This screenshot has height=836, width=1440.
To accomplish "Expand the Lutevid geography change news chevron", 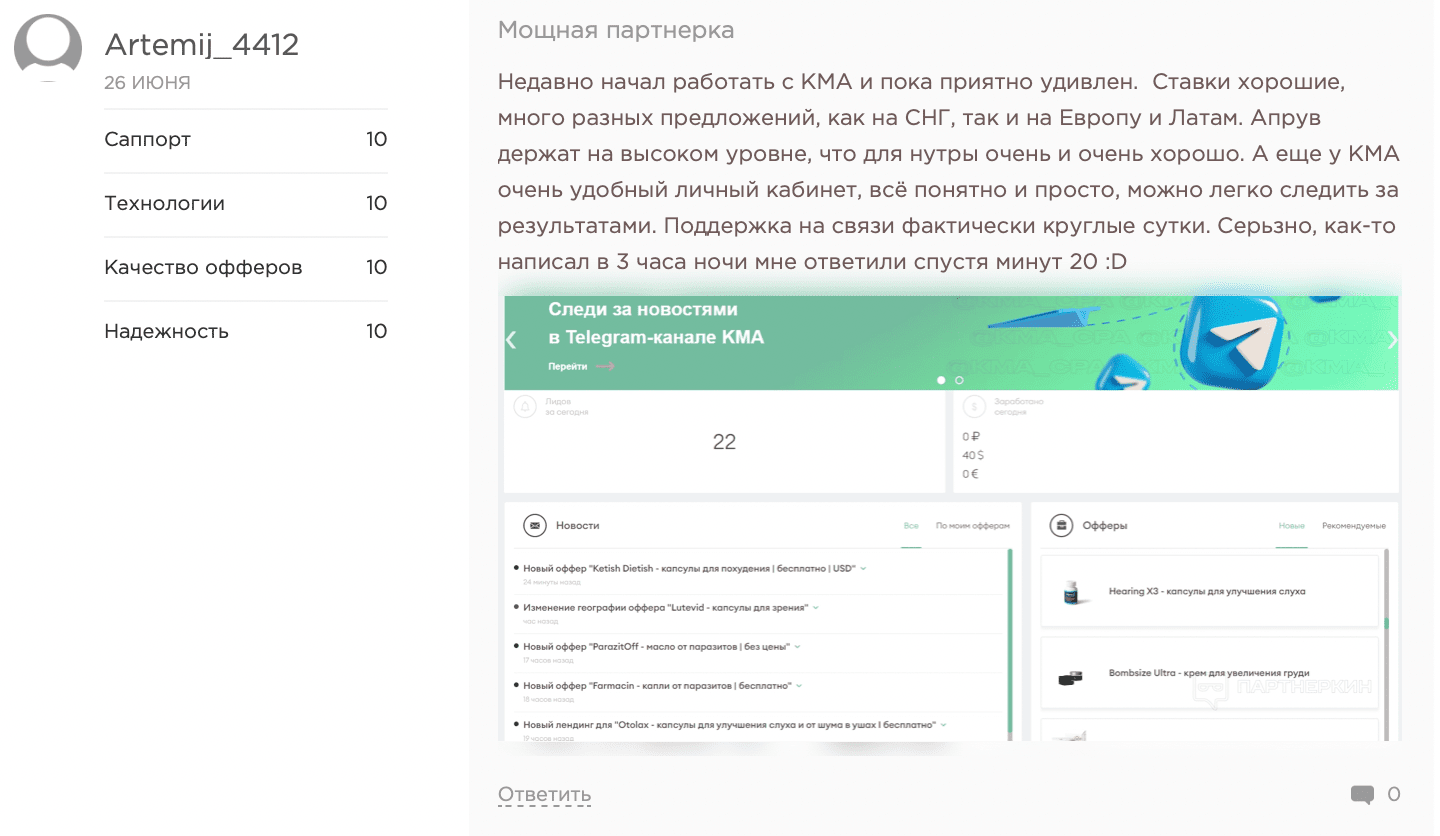I will (815, 607).
